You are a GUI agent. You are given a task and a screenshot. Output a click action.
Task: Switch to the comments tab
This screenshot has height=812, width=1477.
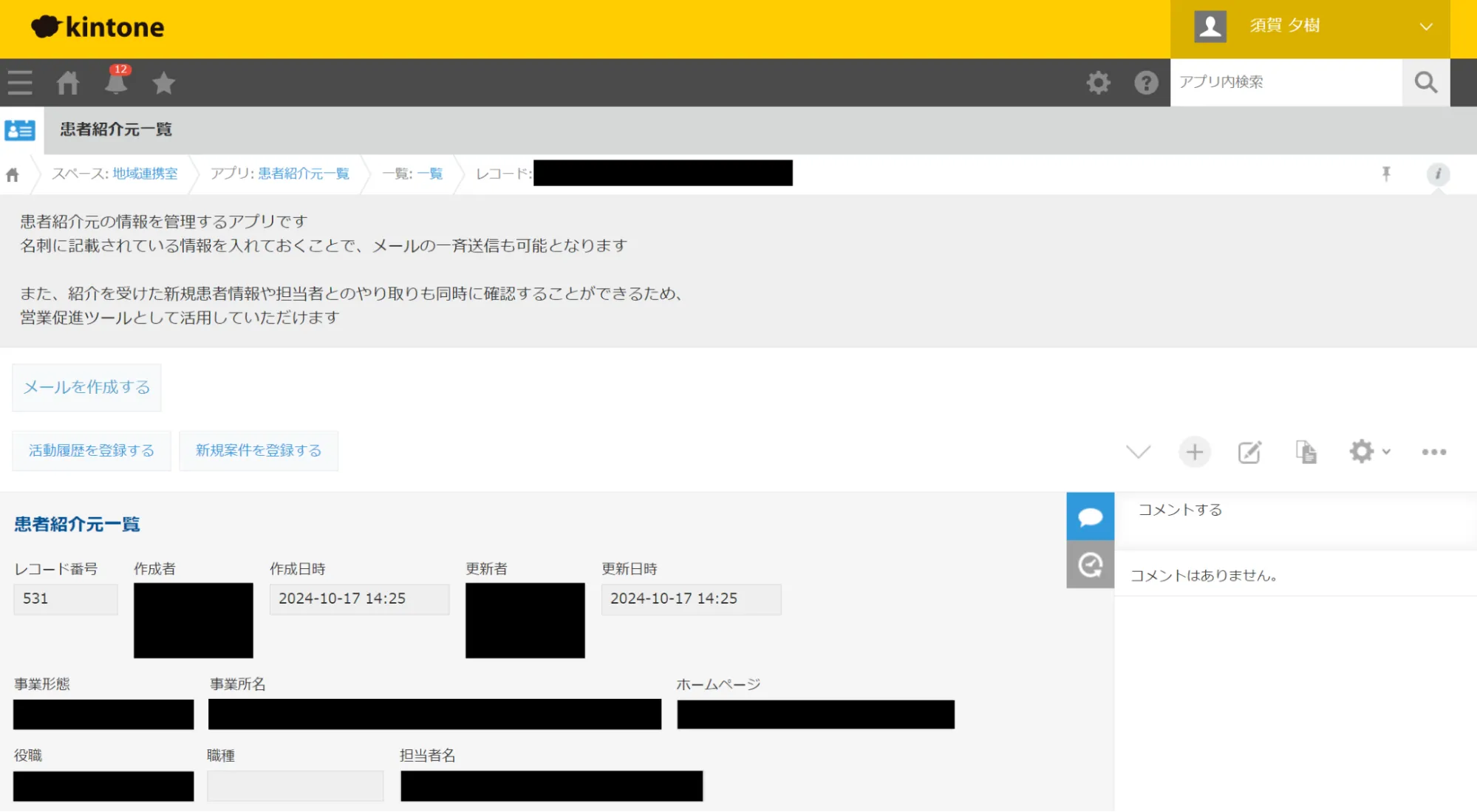[x=1090, y=516]
